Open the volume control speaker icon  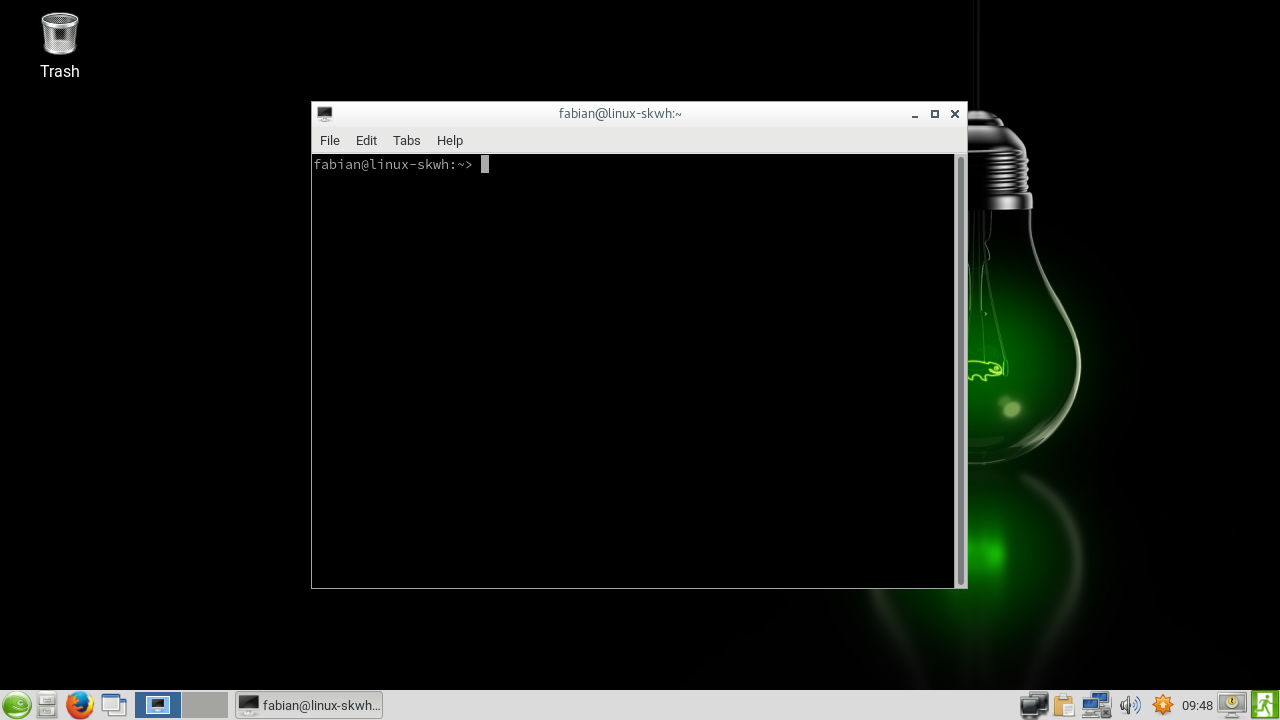point(1130,706)
